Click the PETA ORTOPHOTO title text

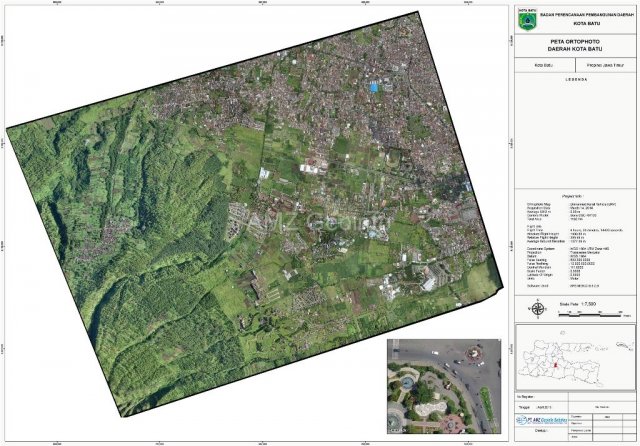point(575,43)
